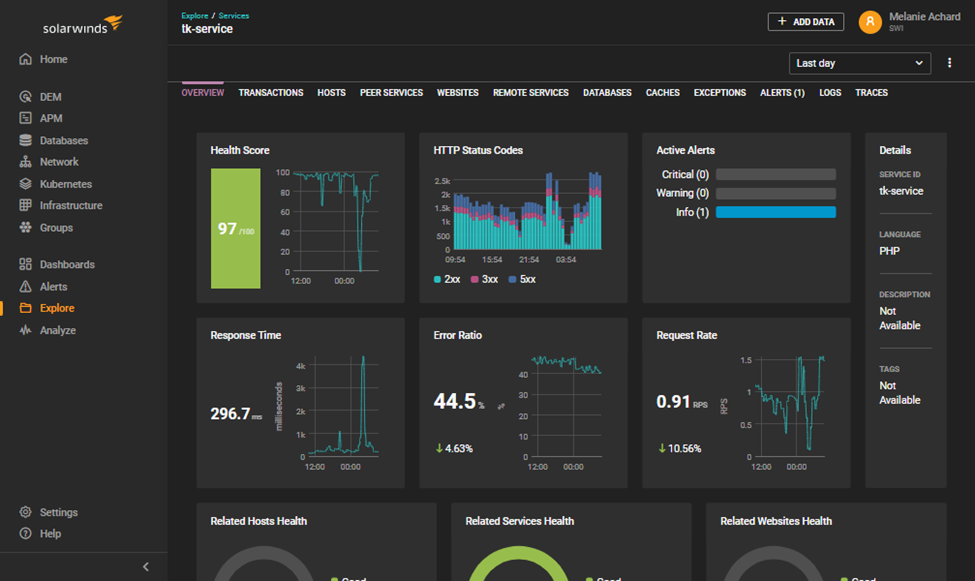Collapse the sidebar with the chevron

pyautogui.click(x=146, y=567)
